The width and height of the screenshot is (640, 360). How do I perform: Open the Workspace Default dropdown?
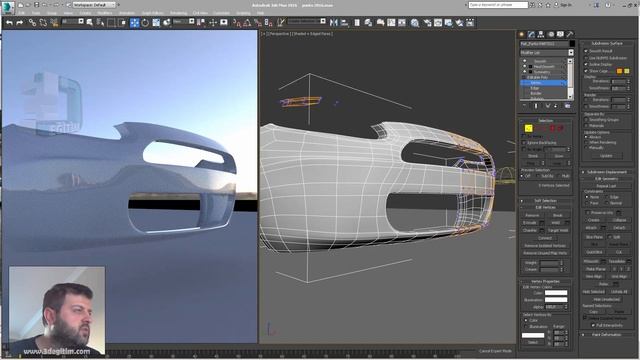94,5
